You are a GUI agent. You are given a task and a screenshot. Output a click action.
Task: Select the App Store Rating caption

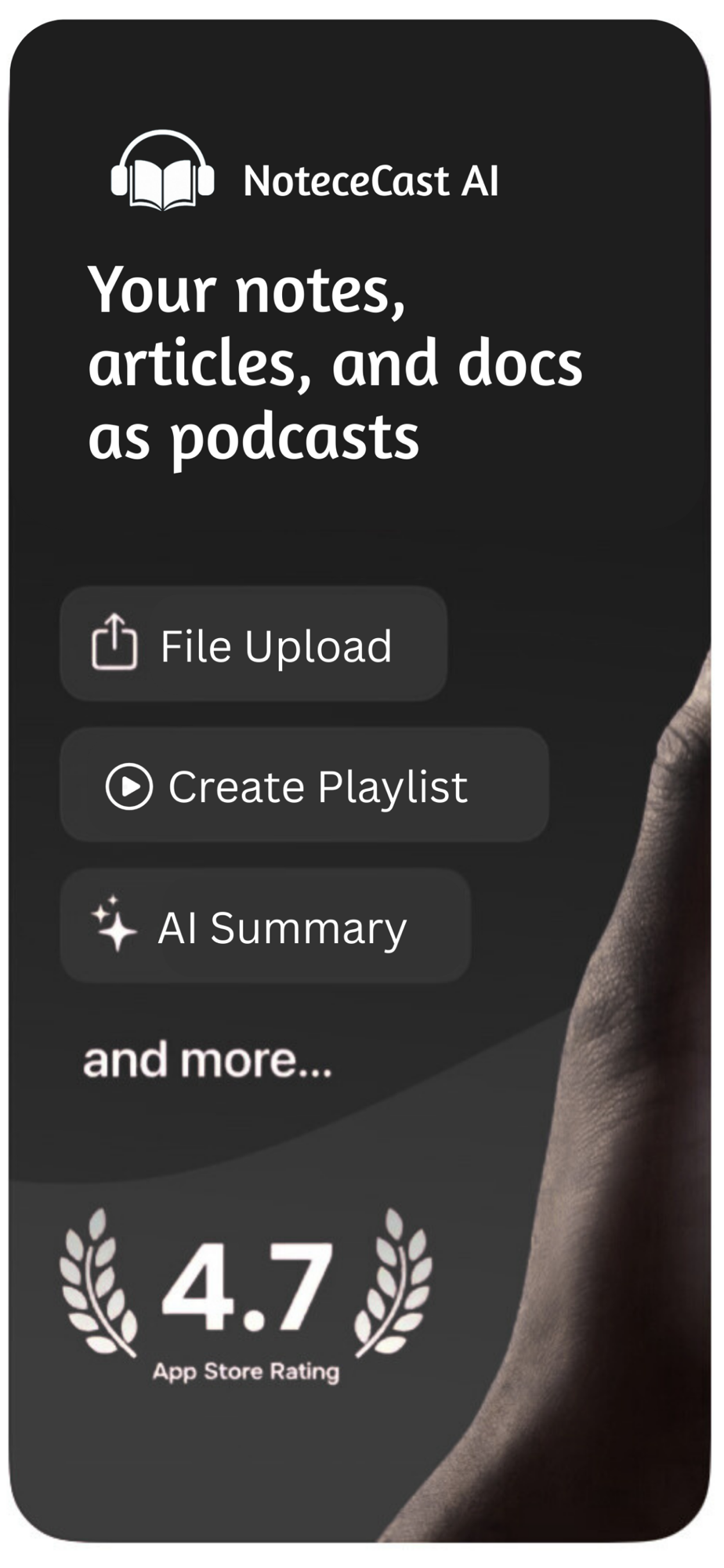(246, 1372)
